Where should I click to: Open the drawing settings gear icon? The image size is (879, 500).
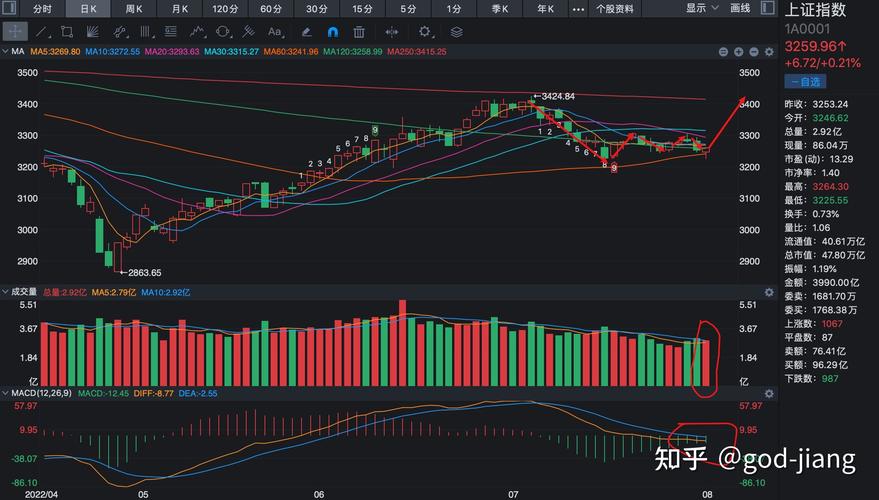click(425, 32)
